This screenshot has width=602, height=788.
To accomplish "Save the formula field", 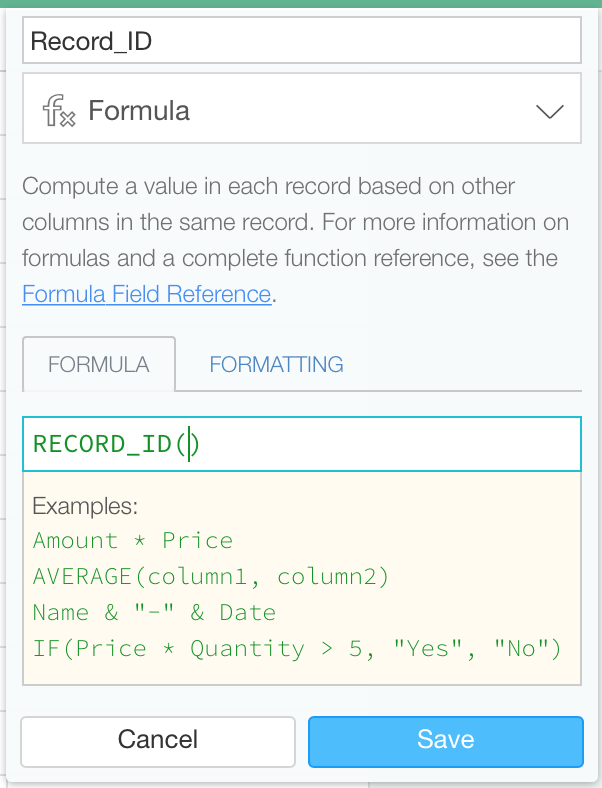I will 446,742.
